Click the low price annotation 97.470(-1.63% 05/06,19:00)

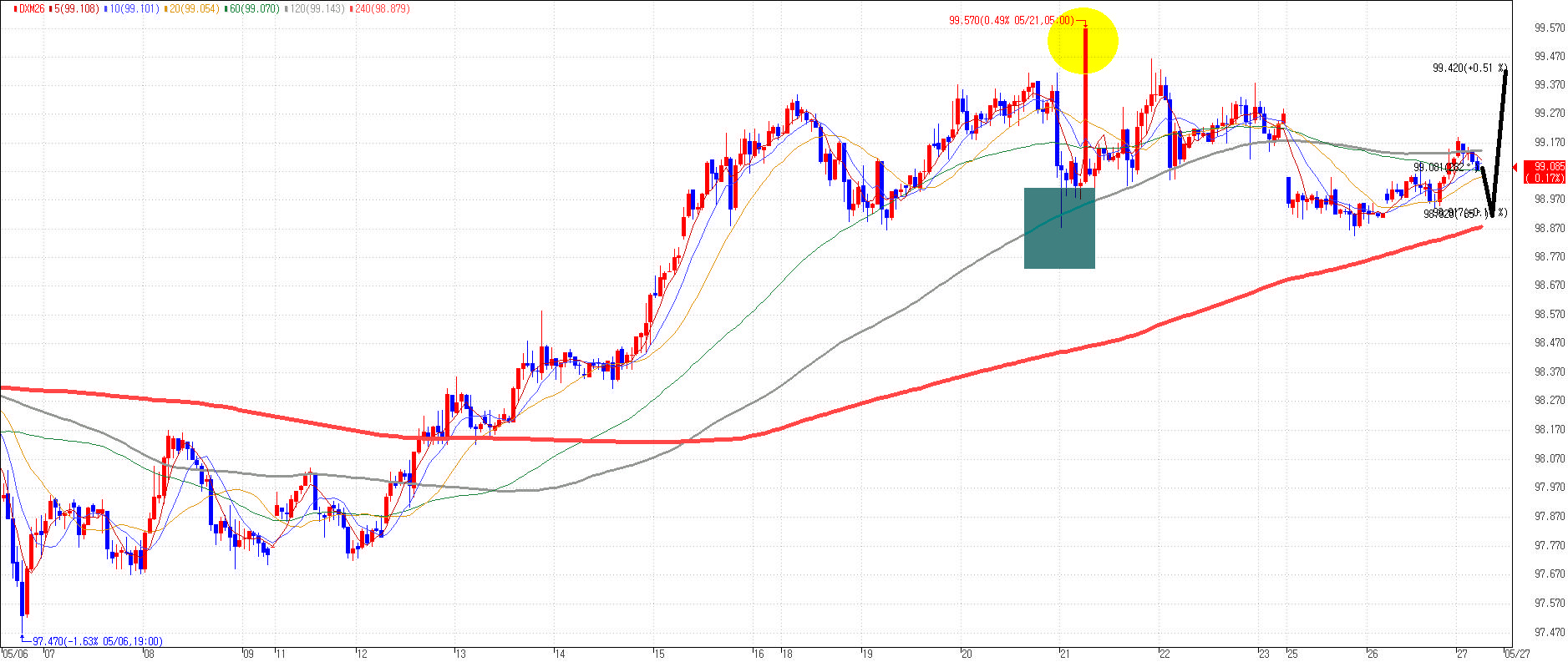coord(98,641)
